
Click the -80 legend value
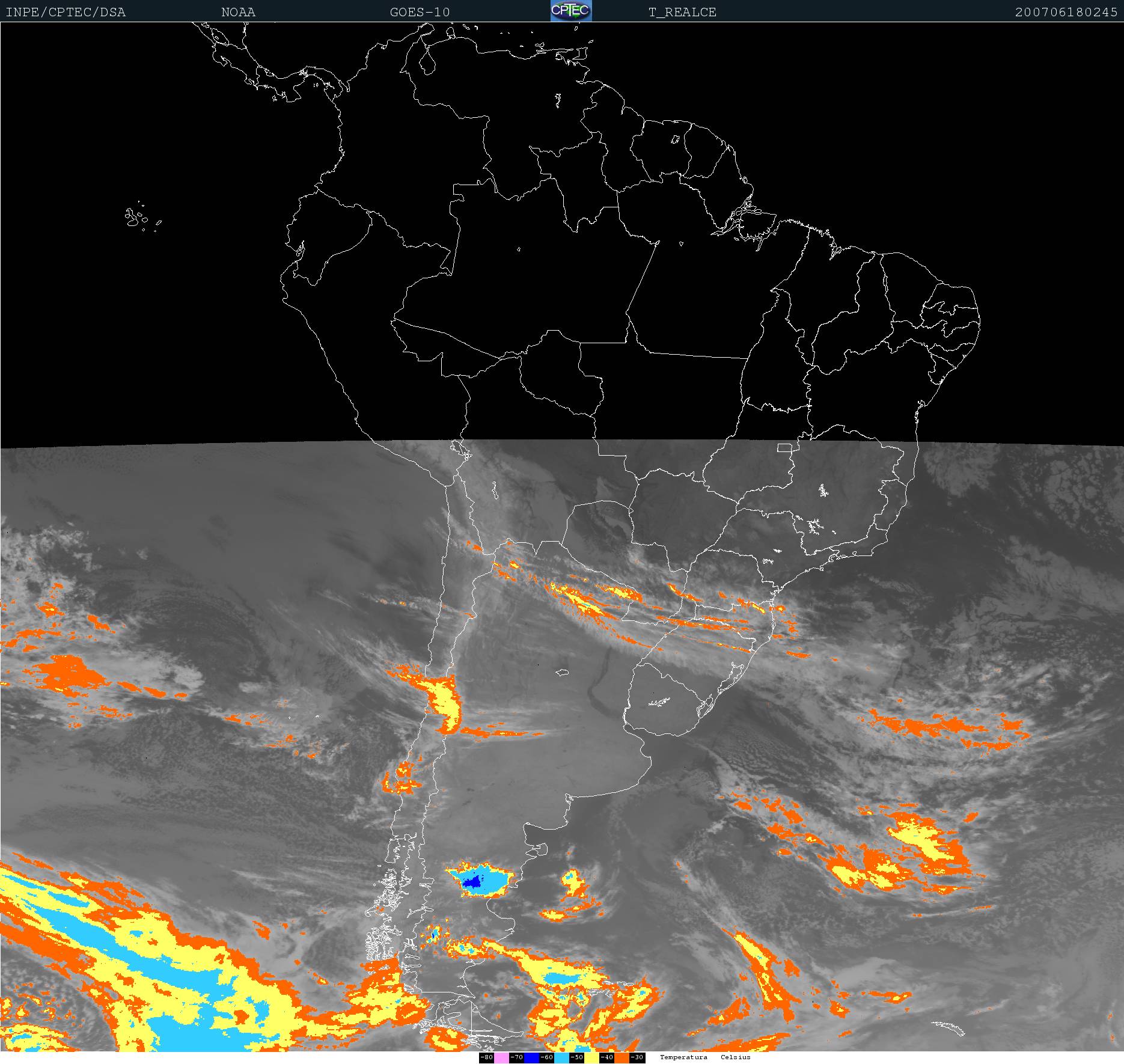click(x=486, y=1057)
